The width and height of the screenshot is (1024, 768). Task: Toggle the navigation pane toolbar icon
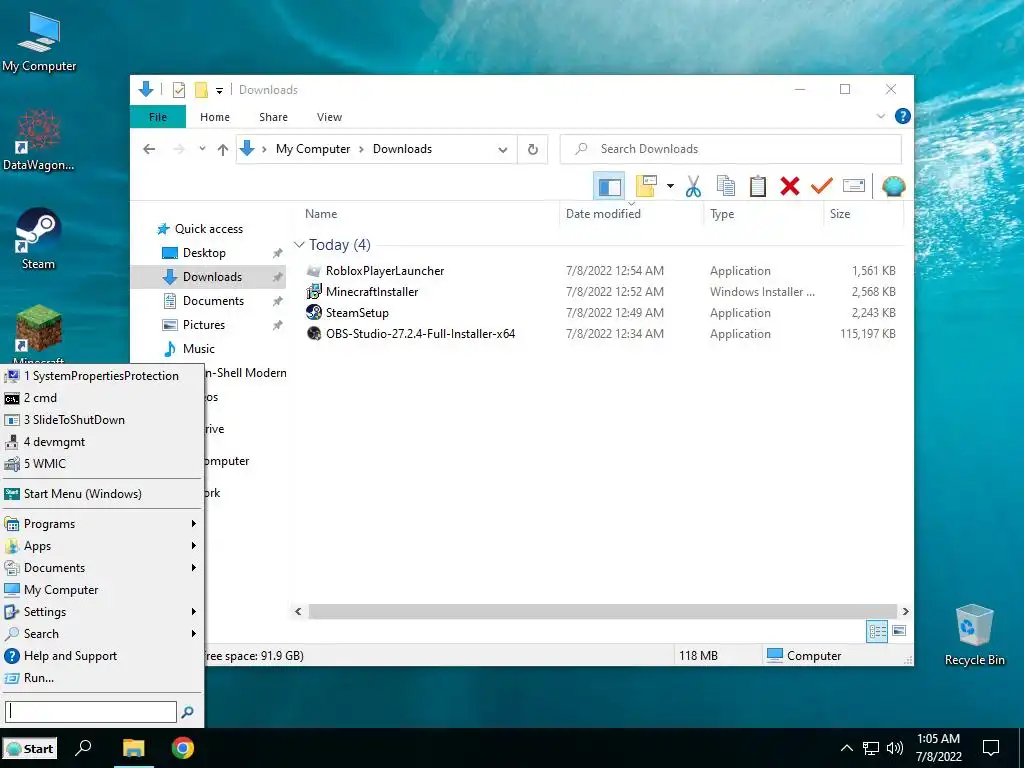coord(609,187)
